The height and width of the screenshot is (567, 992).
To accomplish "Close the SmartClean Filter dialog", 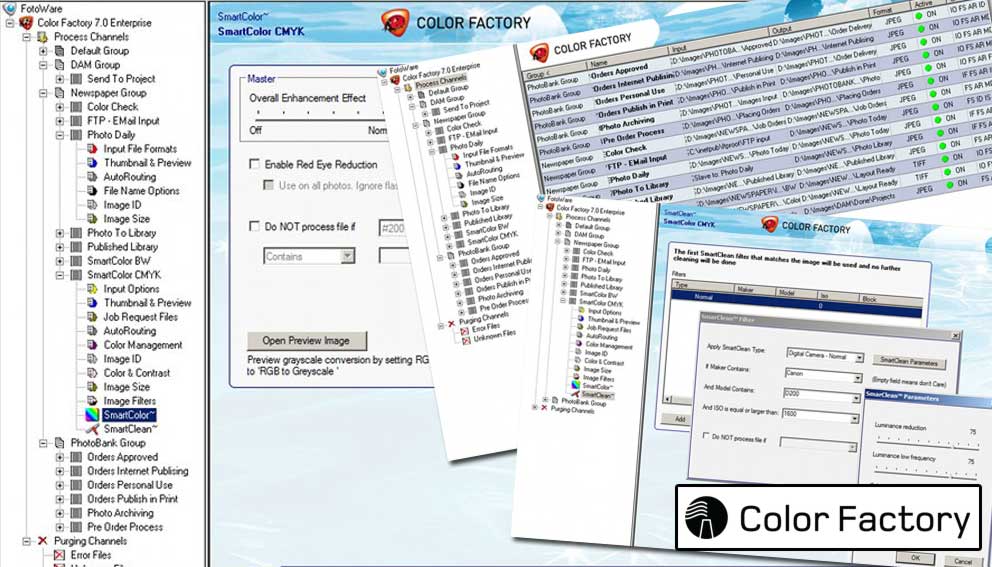I will [955, 336].
